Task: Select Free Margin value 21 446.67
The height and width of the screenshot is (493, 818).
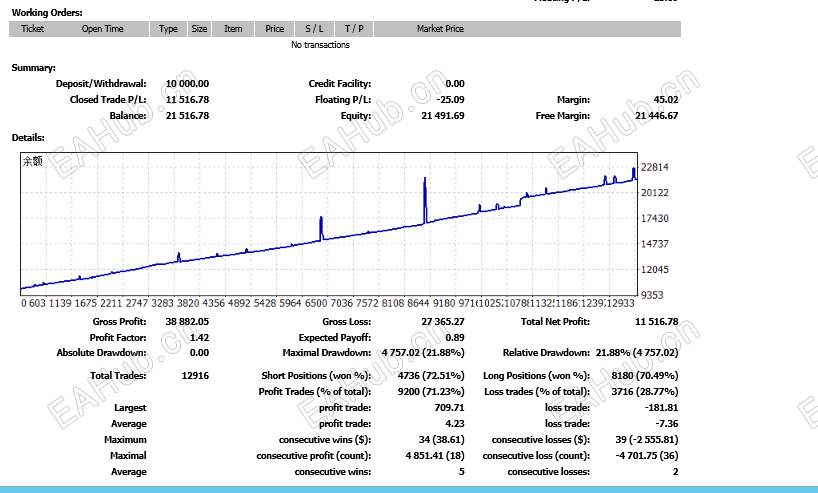Action: point(657,116)
